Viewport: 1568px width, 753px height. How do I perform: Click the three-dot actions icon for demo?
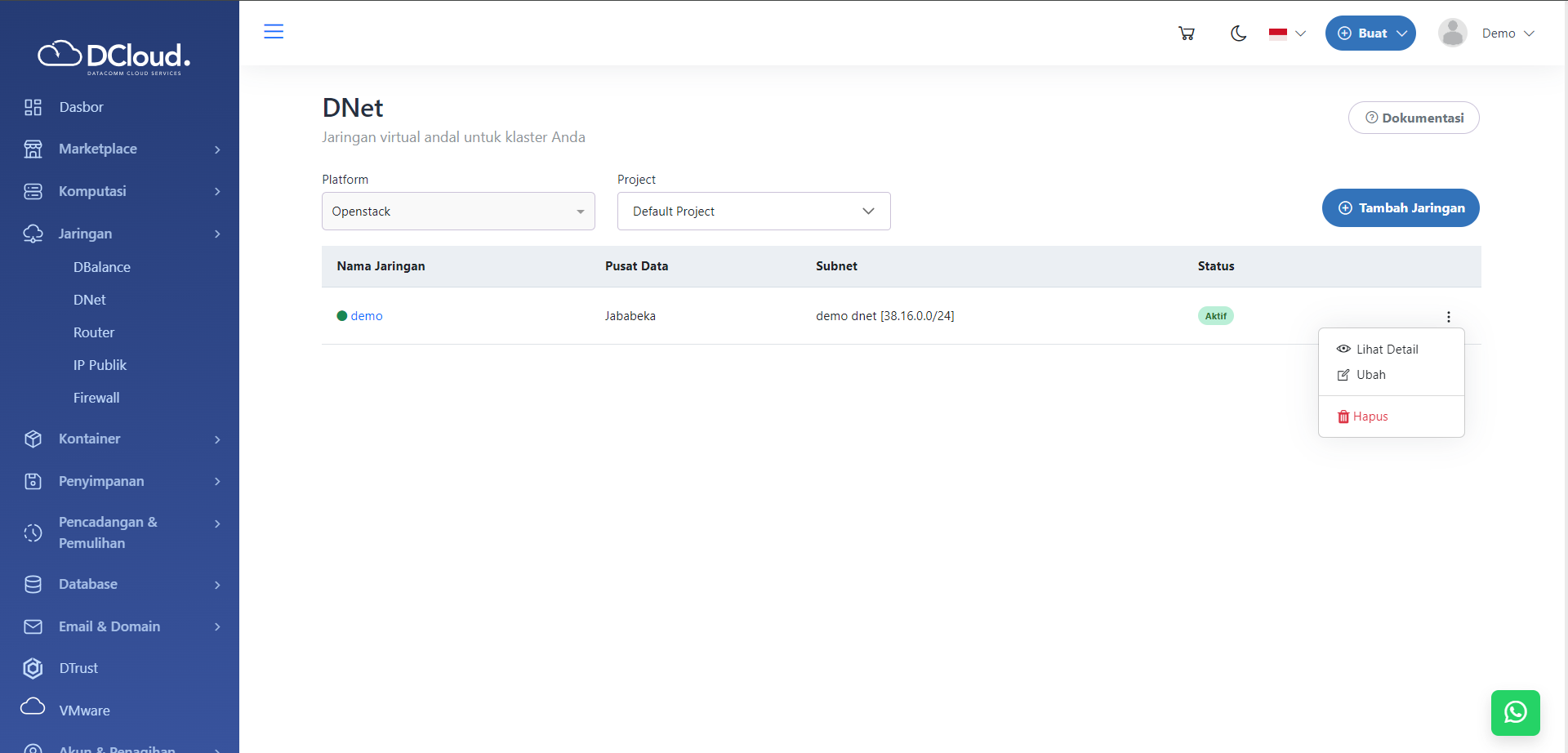tap(1448, 317)
